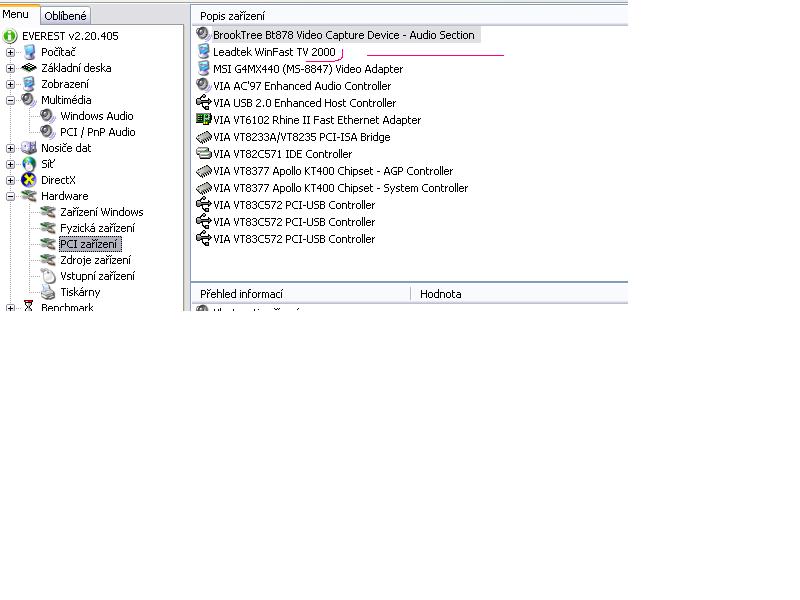
Task: Select PCI / PnP Audio item
Action: (x=97, y=132)
